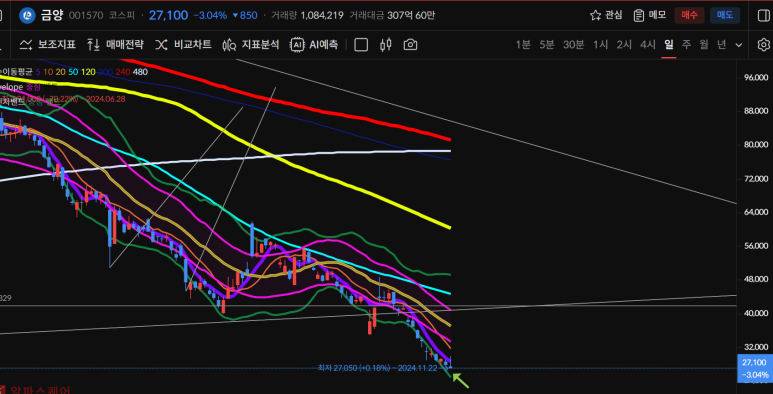Click the -3.04% change rate in the header
Viewport: 773px width, 394px height.
point(210,15)
